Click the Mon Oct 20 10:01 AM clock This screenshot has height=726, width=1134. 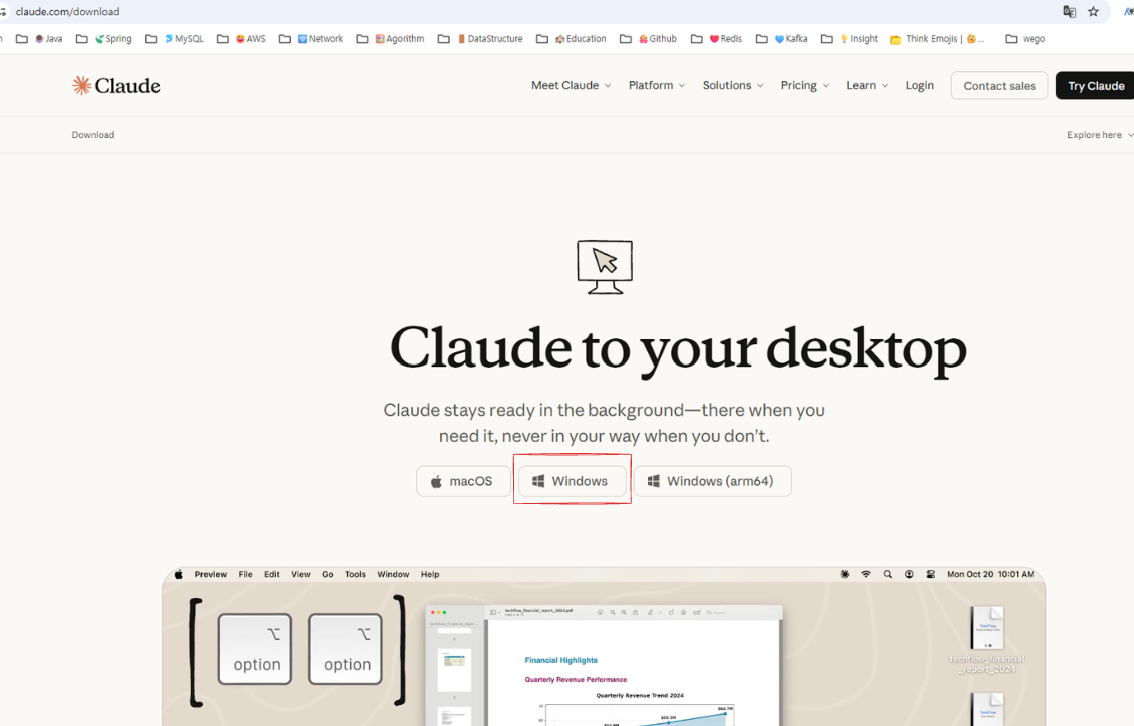[990, 574]
